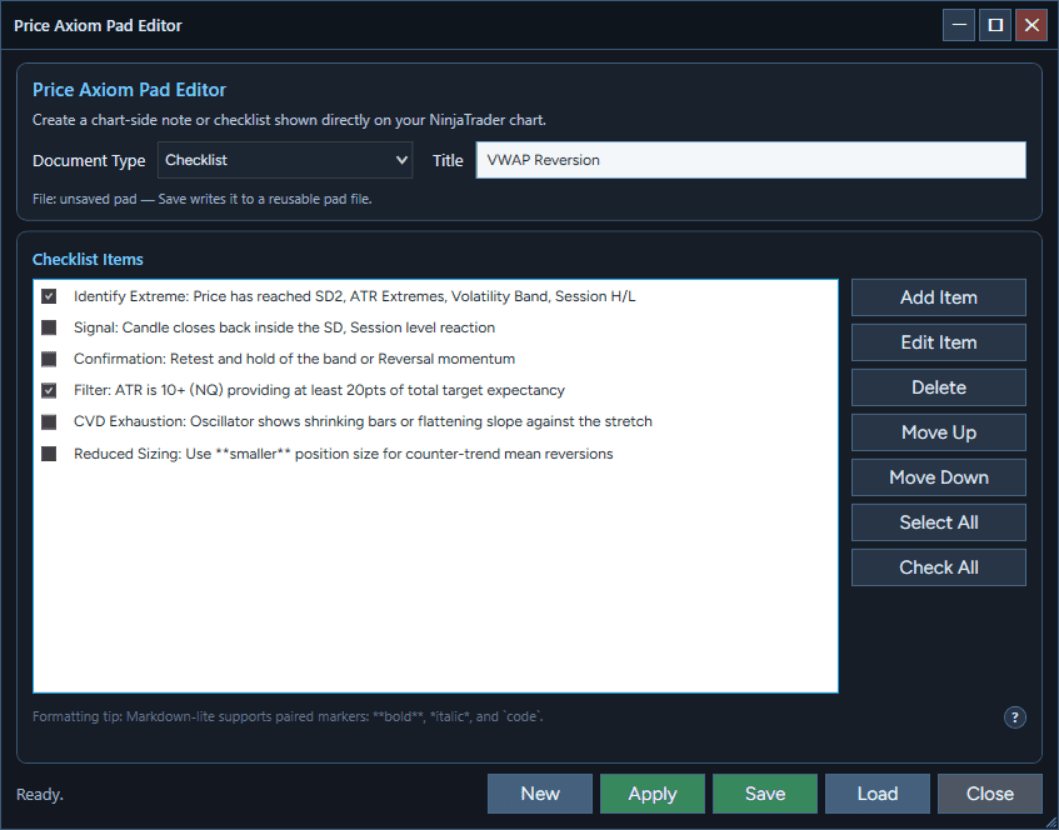
Task: Select the Signal: Candle closes back item
Action: click(284, 328)
